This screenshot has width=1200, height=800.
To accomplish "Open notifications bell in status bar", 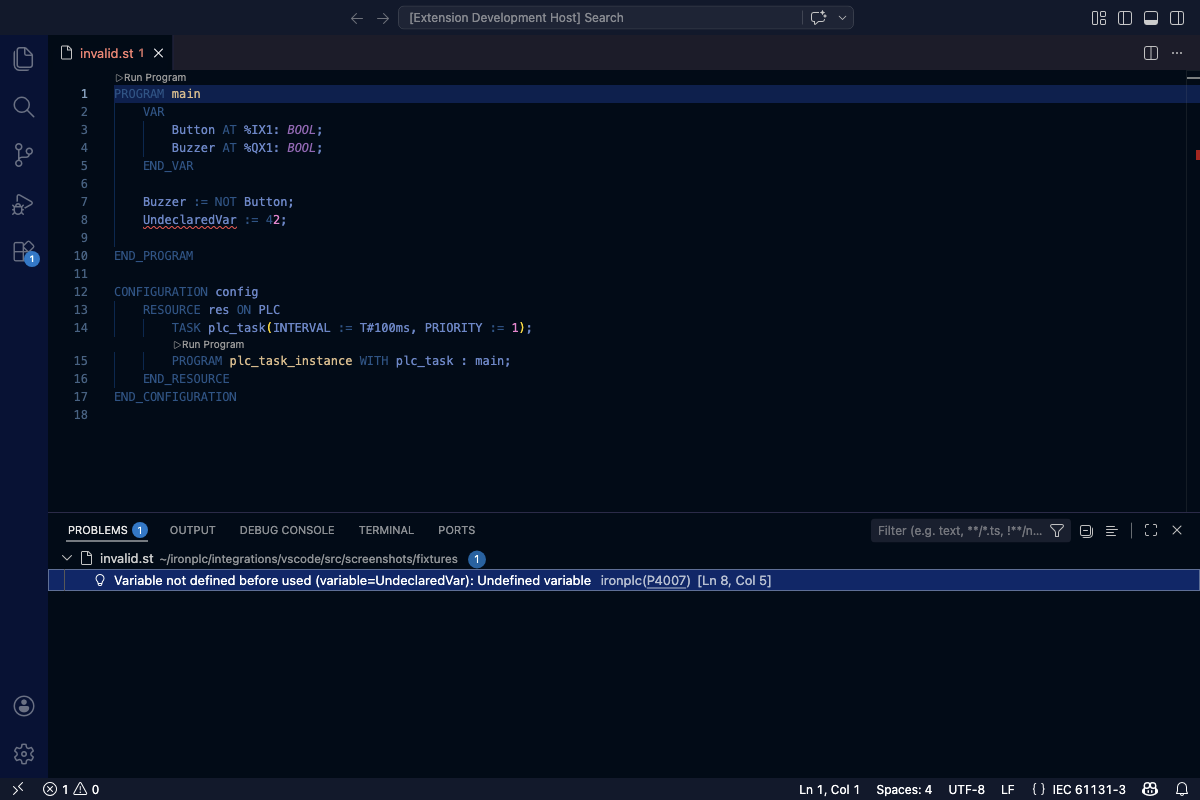I will click(1181, 789).
